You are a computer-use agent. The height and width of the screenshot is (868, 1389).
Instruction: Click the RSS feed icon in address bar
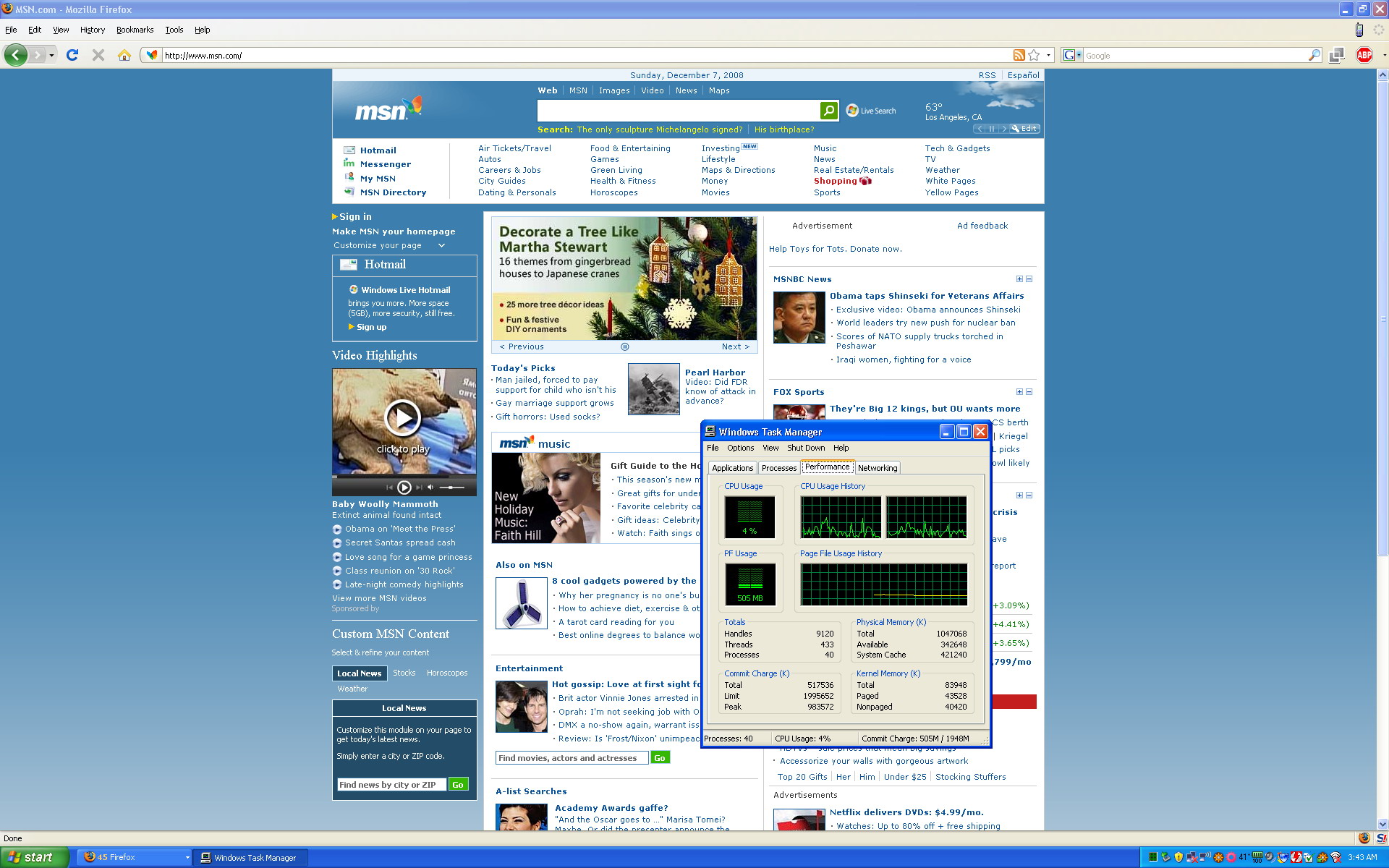point(1019,55)
